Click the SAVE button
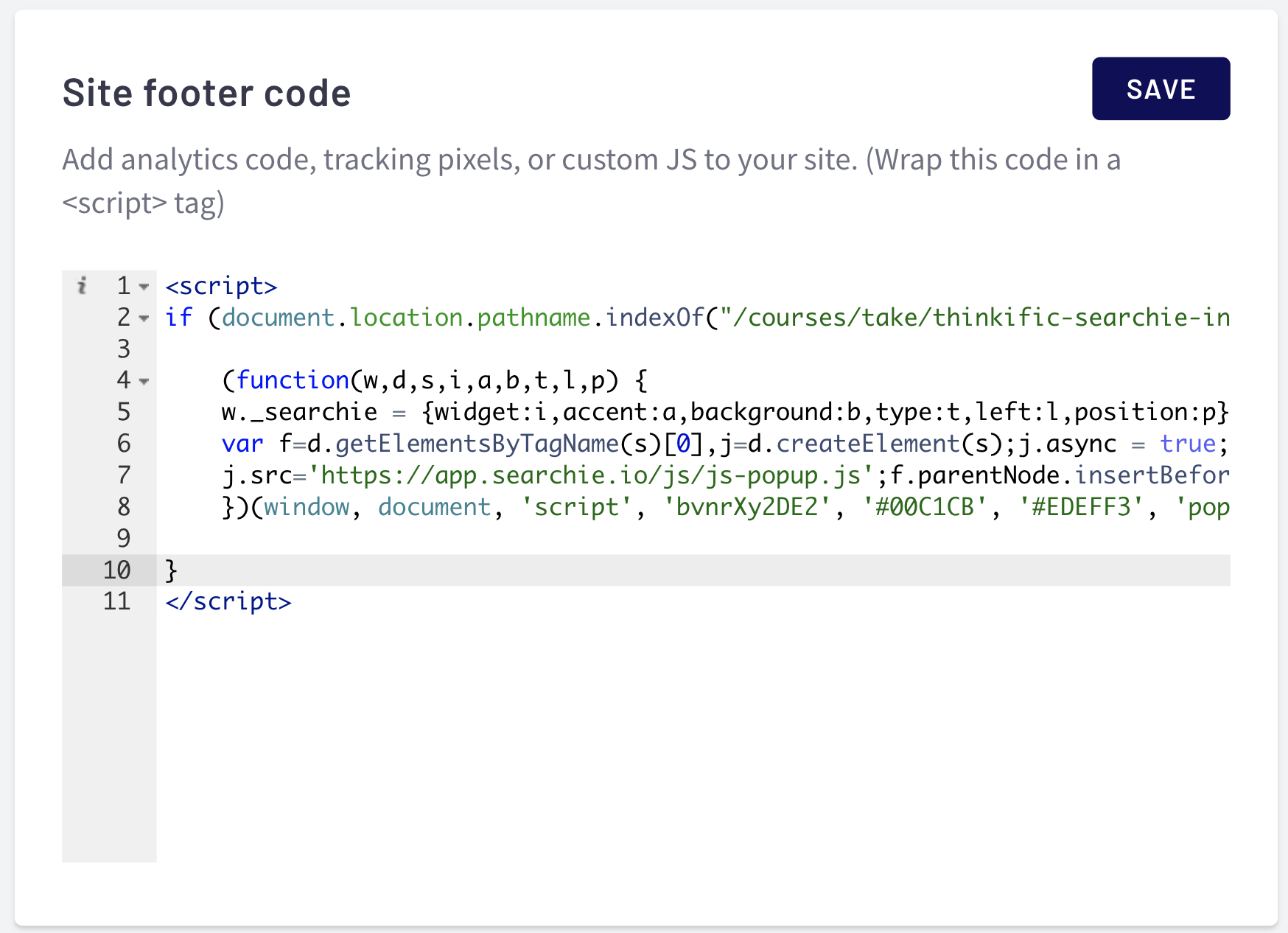Viewport: 1288px width, 933px height. coord(1161,88)
